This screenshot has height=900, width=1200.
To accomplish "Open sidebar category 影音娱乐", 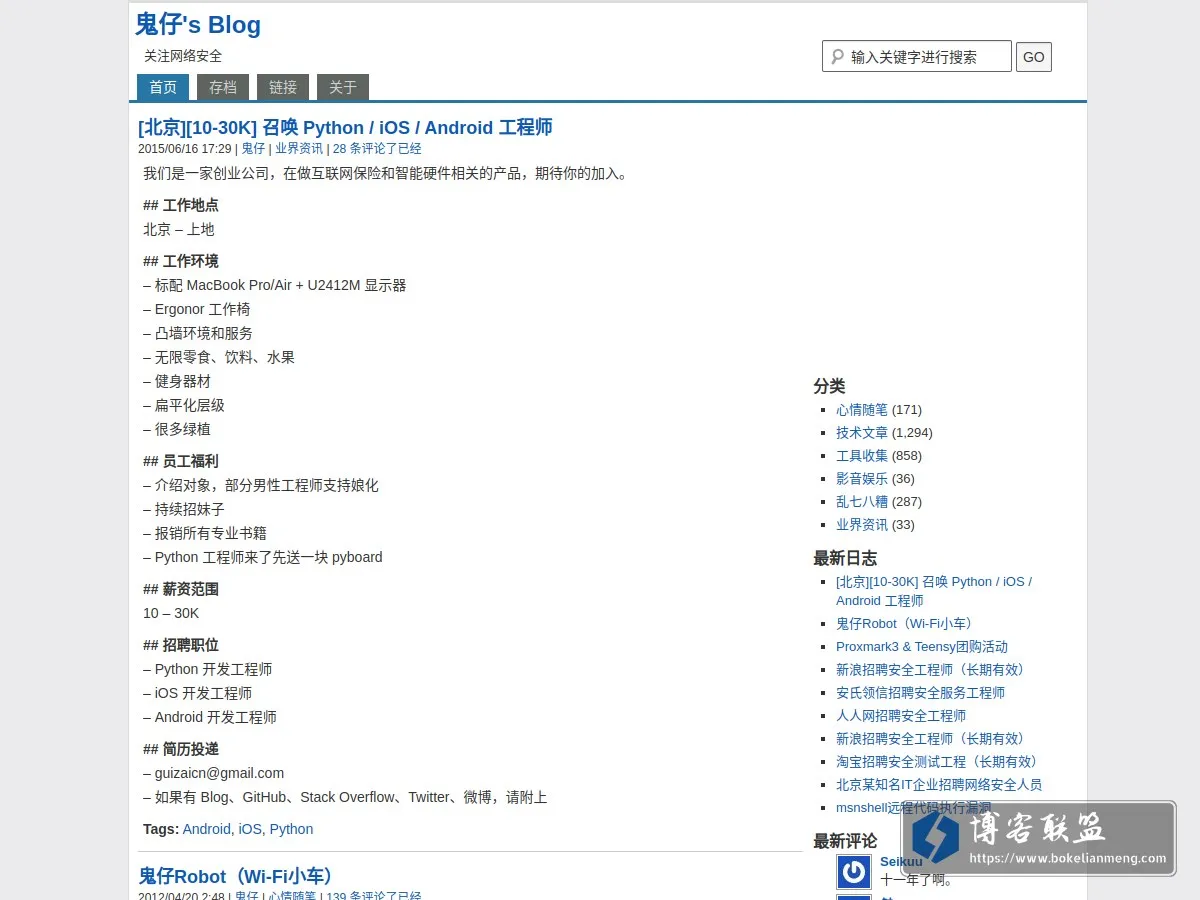I will tap(862, 479).
